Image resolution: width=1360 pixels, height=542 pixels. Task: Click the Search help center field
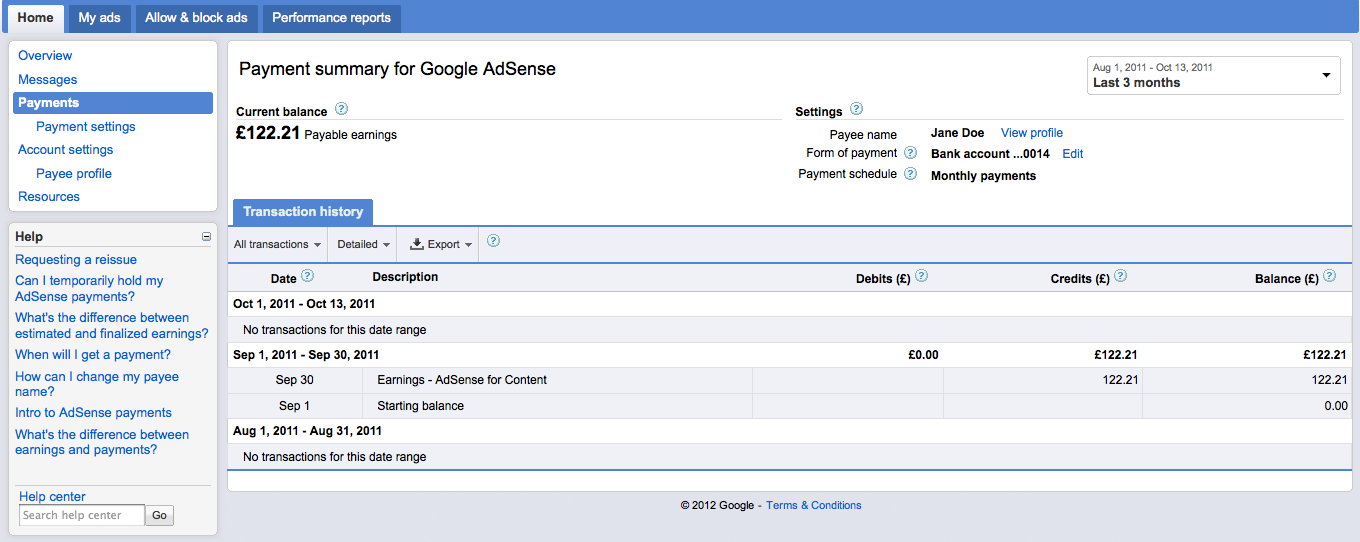(x=82, y=515)
